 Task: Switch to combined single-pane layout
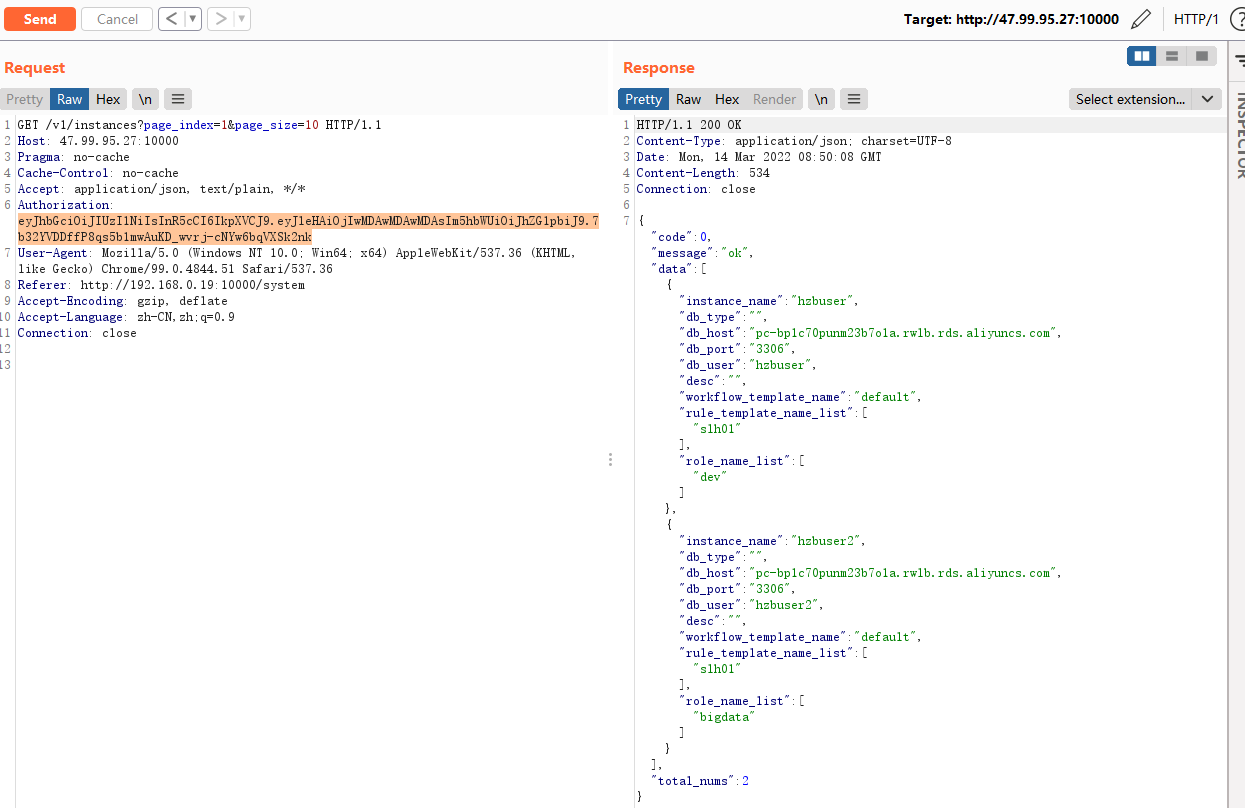click(x=1201, y=56)
